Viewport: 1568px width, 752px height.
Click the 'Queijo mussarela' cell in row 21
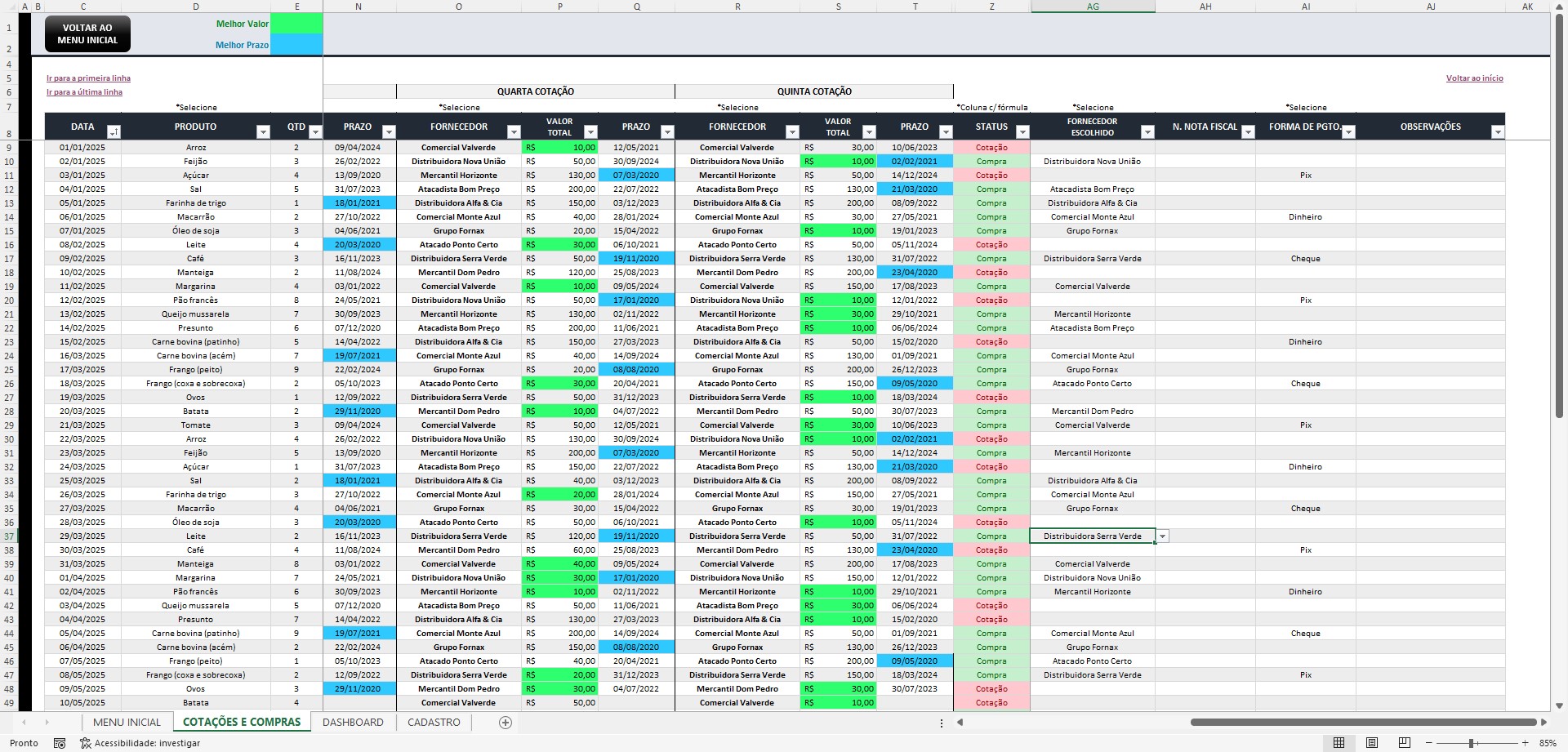(x=196, y=314)
